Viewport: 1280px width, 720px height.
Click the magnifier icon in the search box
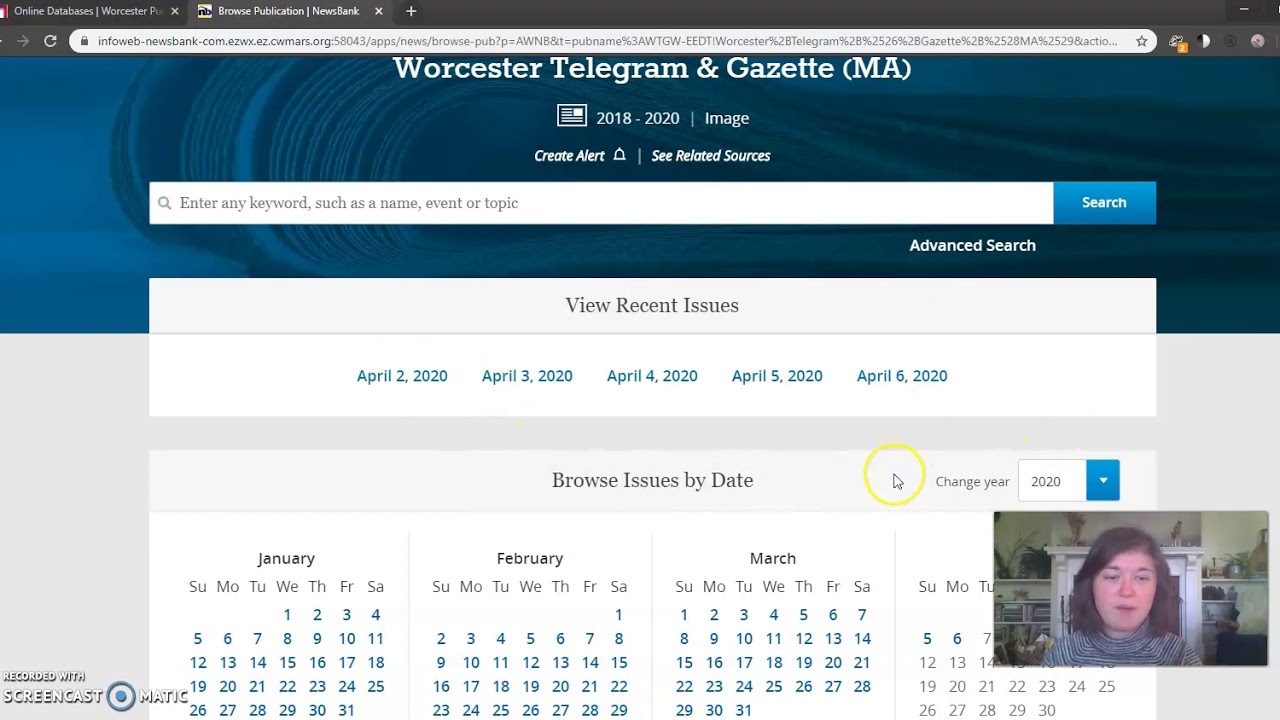(165, 203)
